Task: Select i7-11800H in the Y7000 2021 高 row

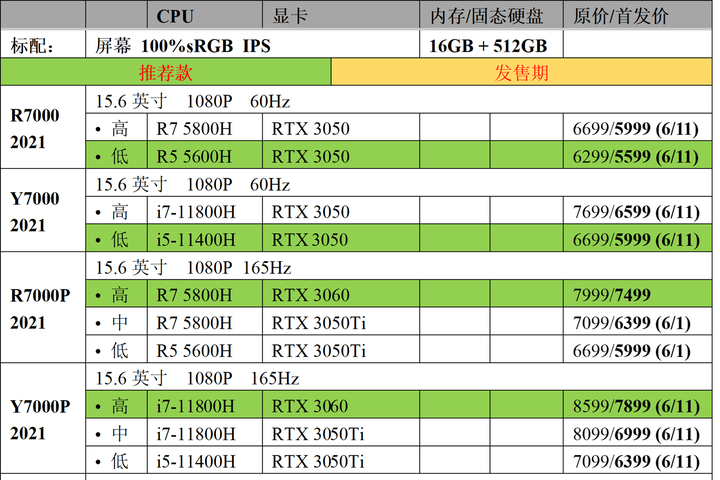Action: (196, 212)
